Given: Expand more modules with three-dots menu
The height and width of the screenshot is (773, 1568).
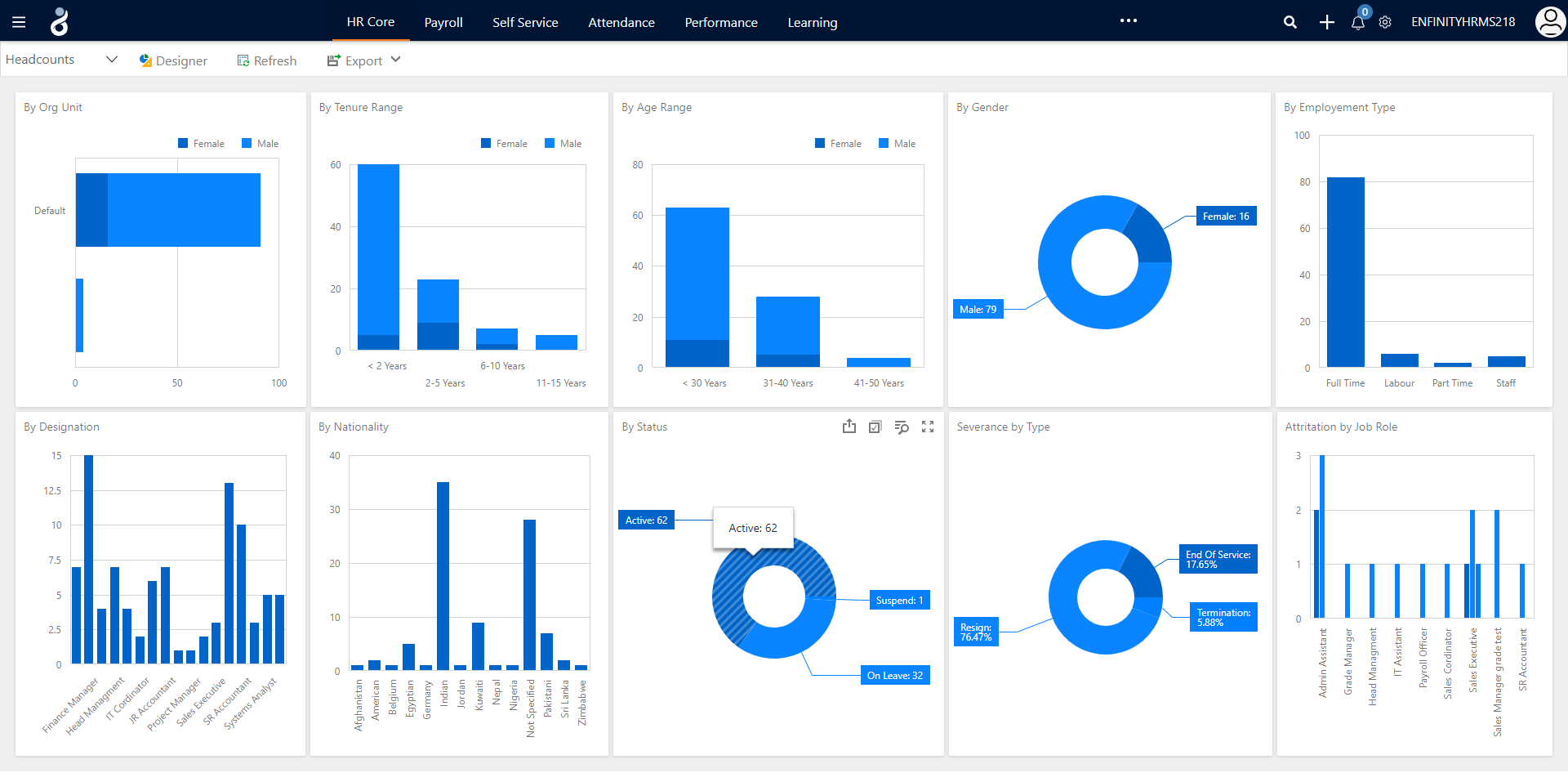Looking at the screenshot, I should pos(1129,21).
